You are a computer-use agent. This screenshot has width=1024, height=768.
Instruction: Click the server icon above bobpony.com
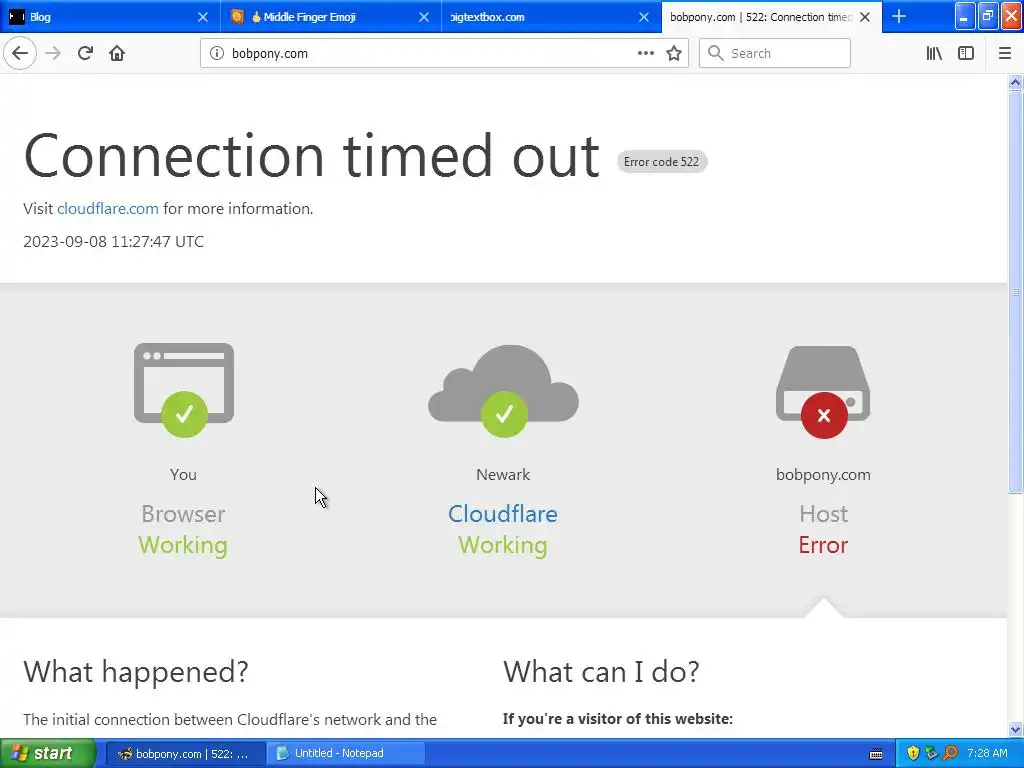(x=823, y=392)
